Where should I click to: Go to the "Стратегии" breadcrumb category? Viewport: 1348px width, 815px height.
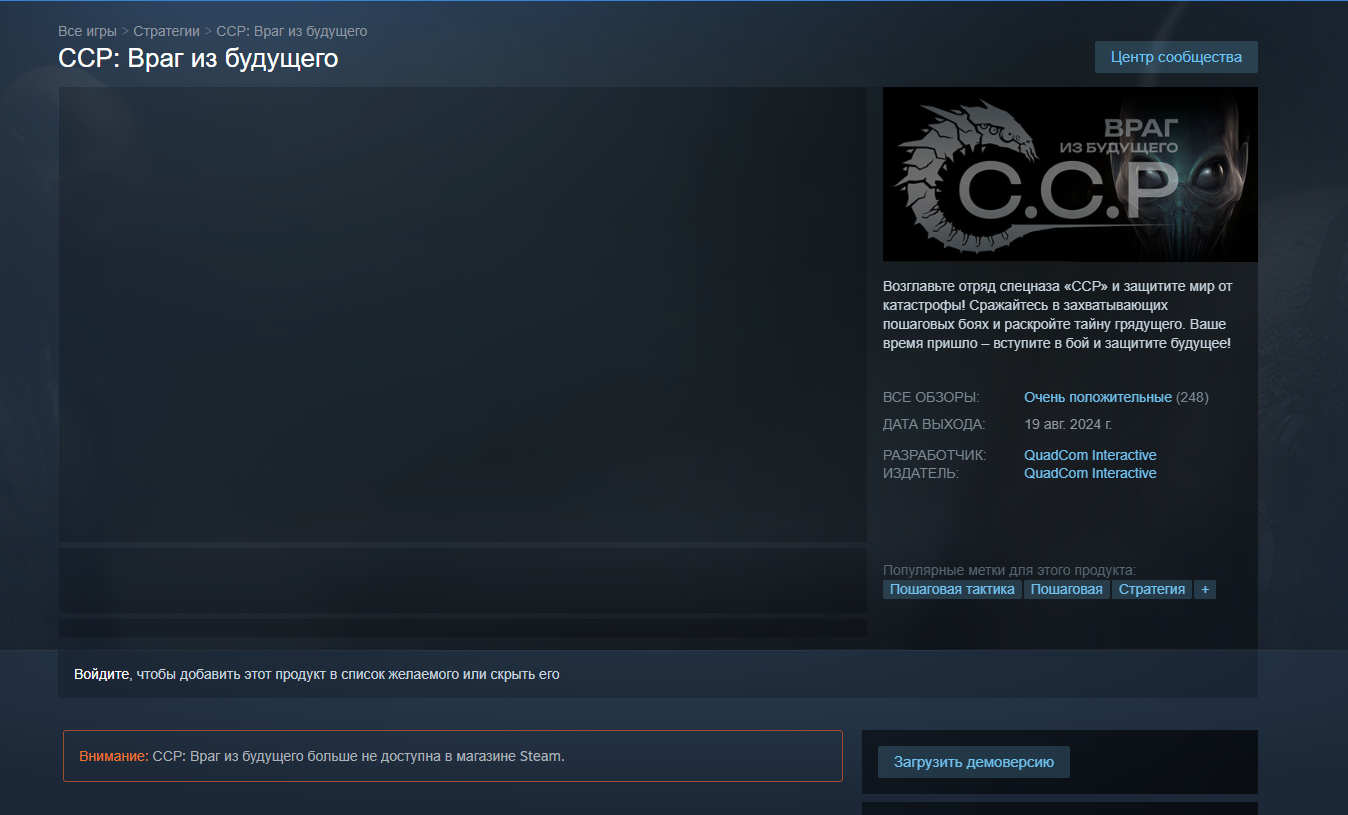pyautogui.click(x=167, y=31)
